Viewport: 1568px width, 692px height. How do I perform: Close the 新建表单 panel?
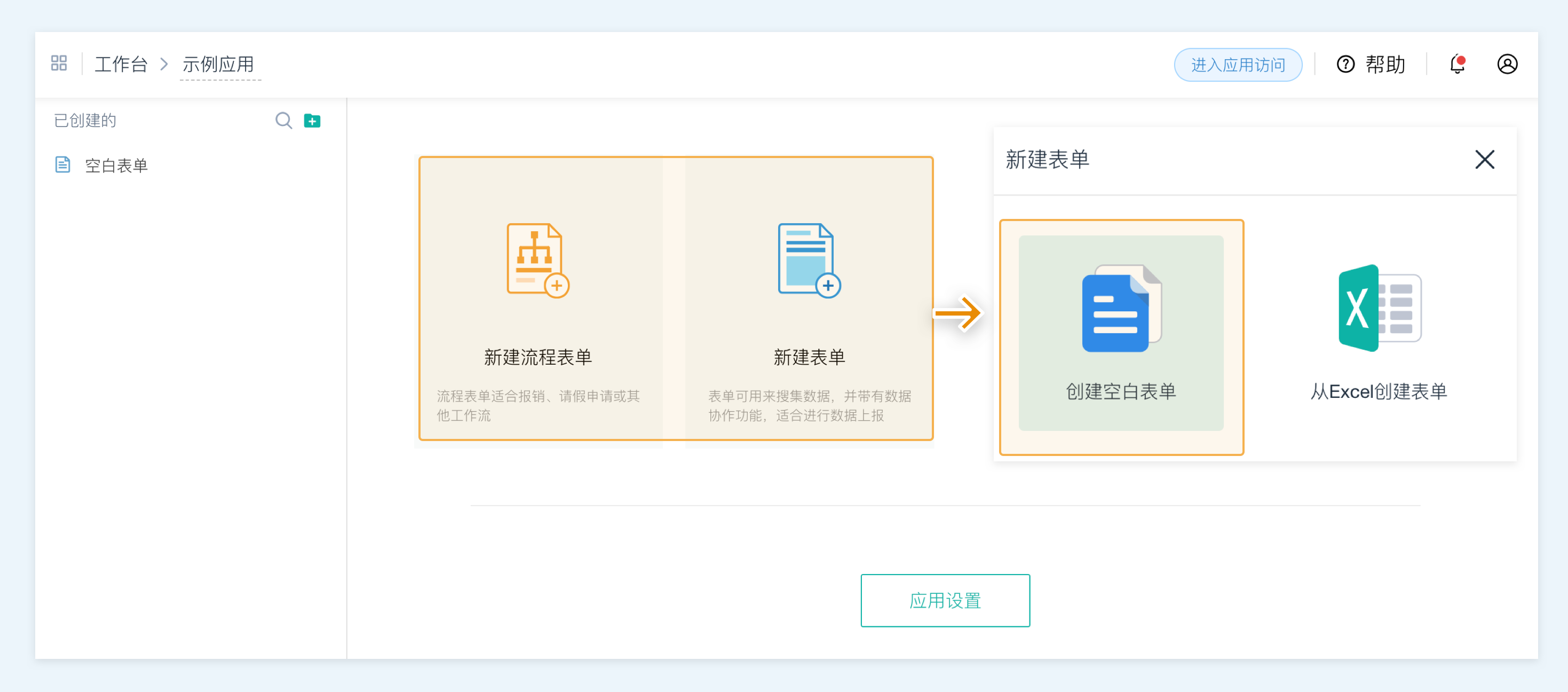tap(1485, 160)
